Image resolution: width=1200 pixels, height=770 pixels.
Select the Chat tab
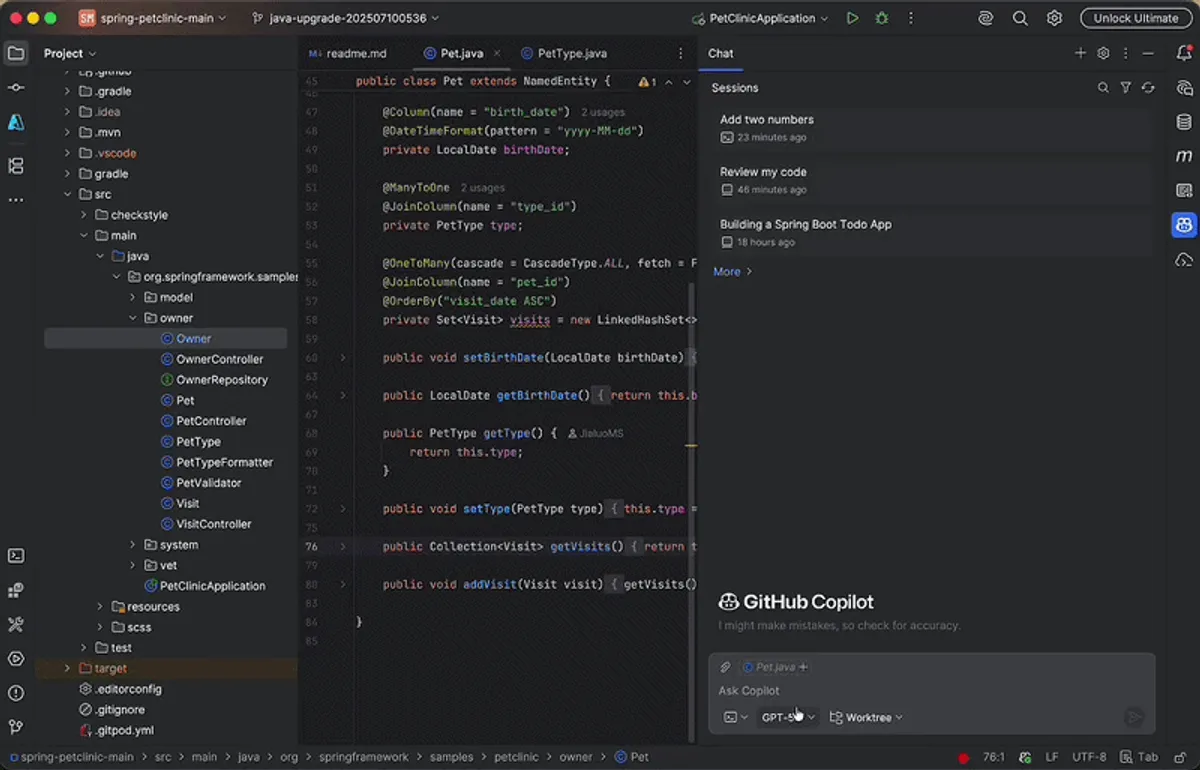[x=720, y=54]
